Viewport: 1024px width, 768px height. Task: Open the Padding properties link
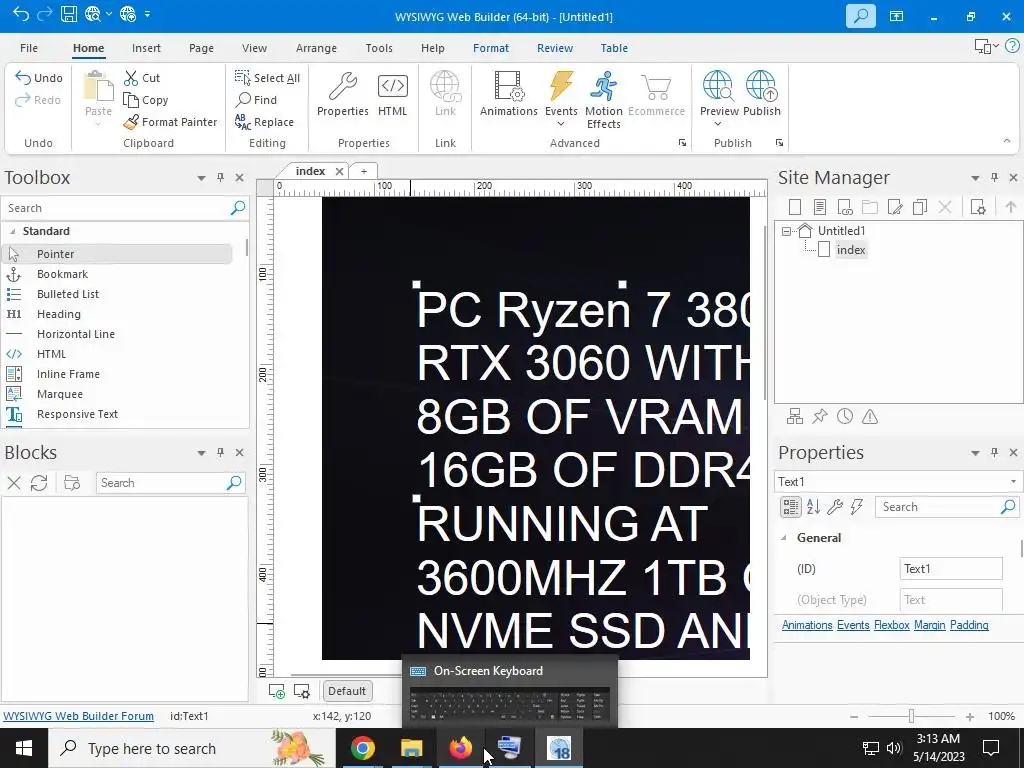pos(969,625)
